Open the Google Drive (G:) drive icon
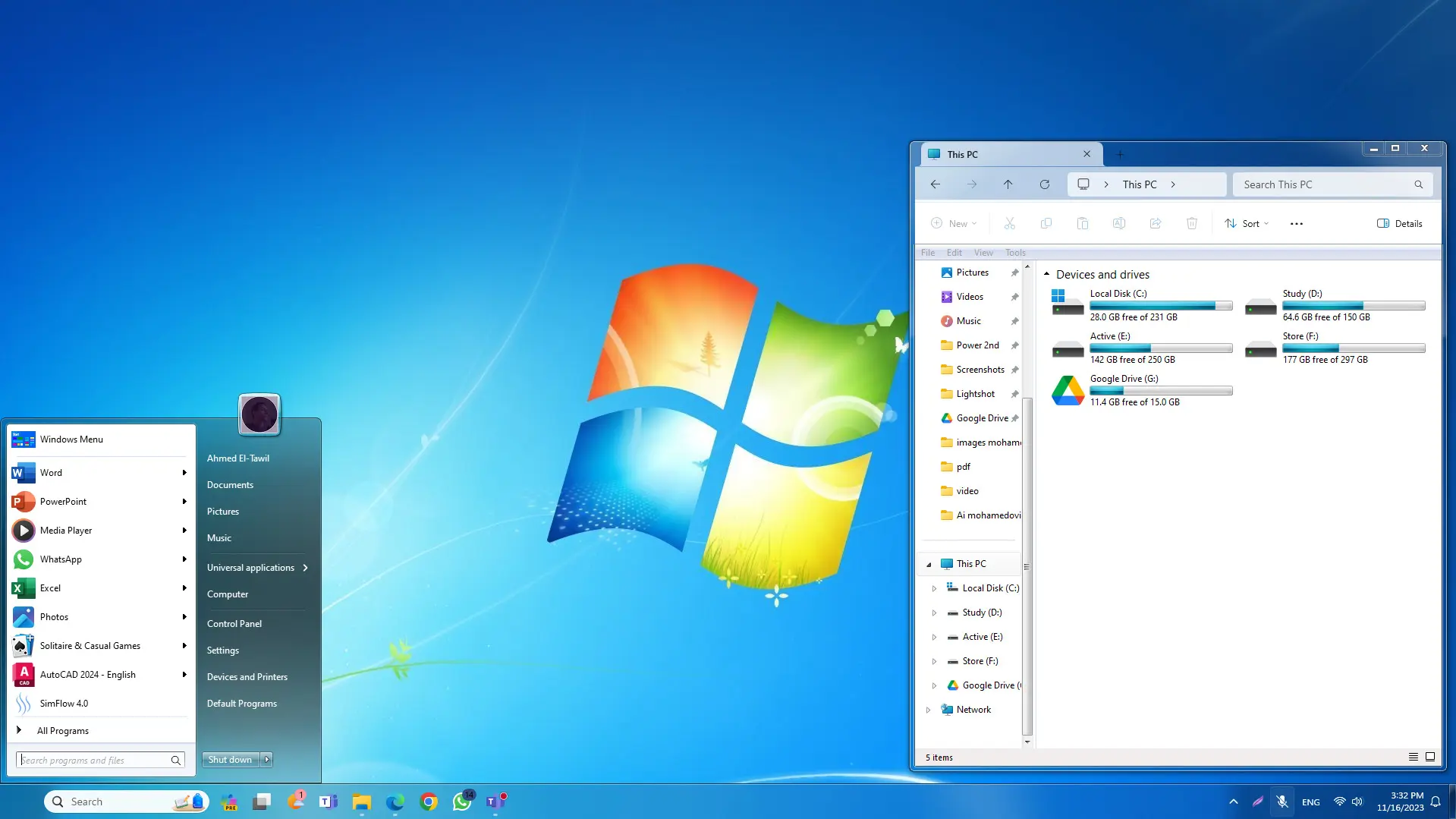Screen dimensions: 1456x819 [1068, 390]
